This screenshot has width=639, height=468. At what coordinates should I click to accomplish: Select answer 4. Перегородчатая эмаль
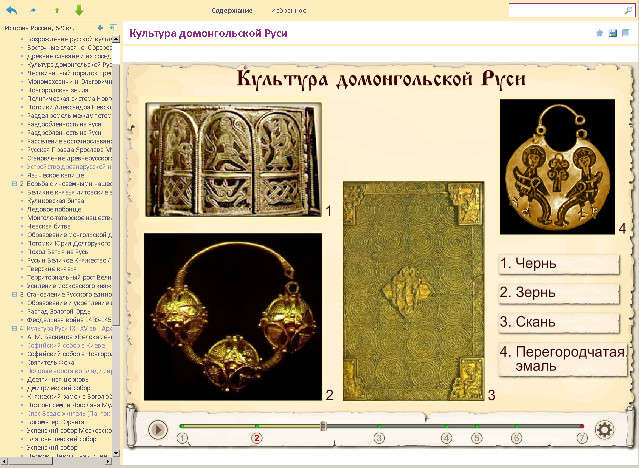562,359
